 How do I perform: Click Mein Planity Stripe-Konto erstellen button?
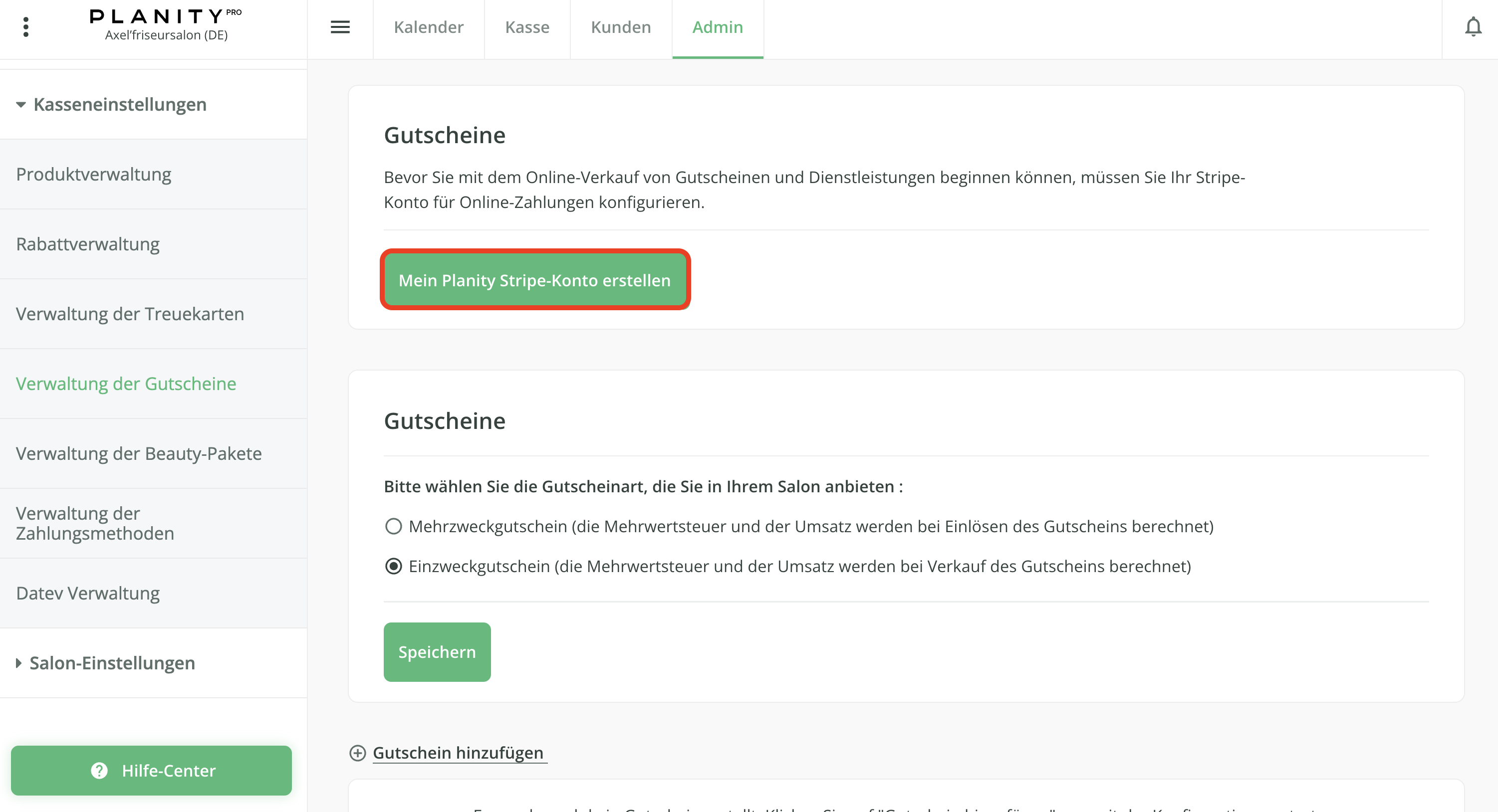(x=534, y=280)
